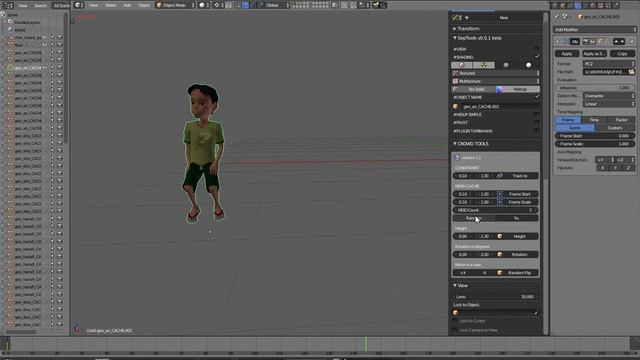Click the File Path input field
The image size is (640, 360).
pyautogui.click(x=605, y=72)
